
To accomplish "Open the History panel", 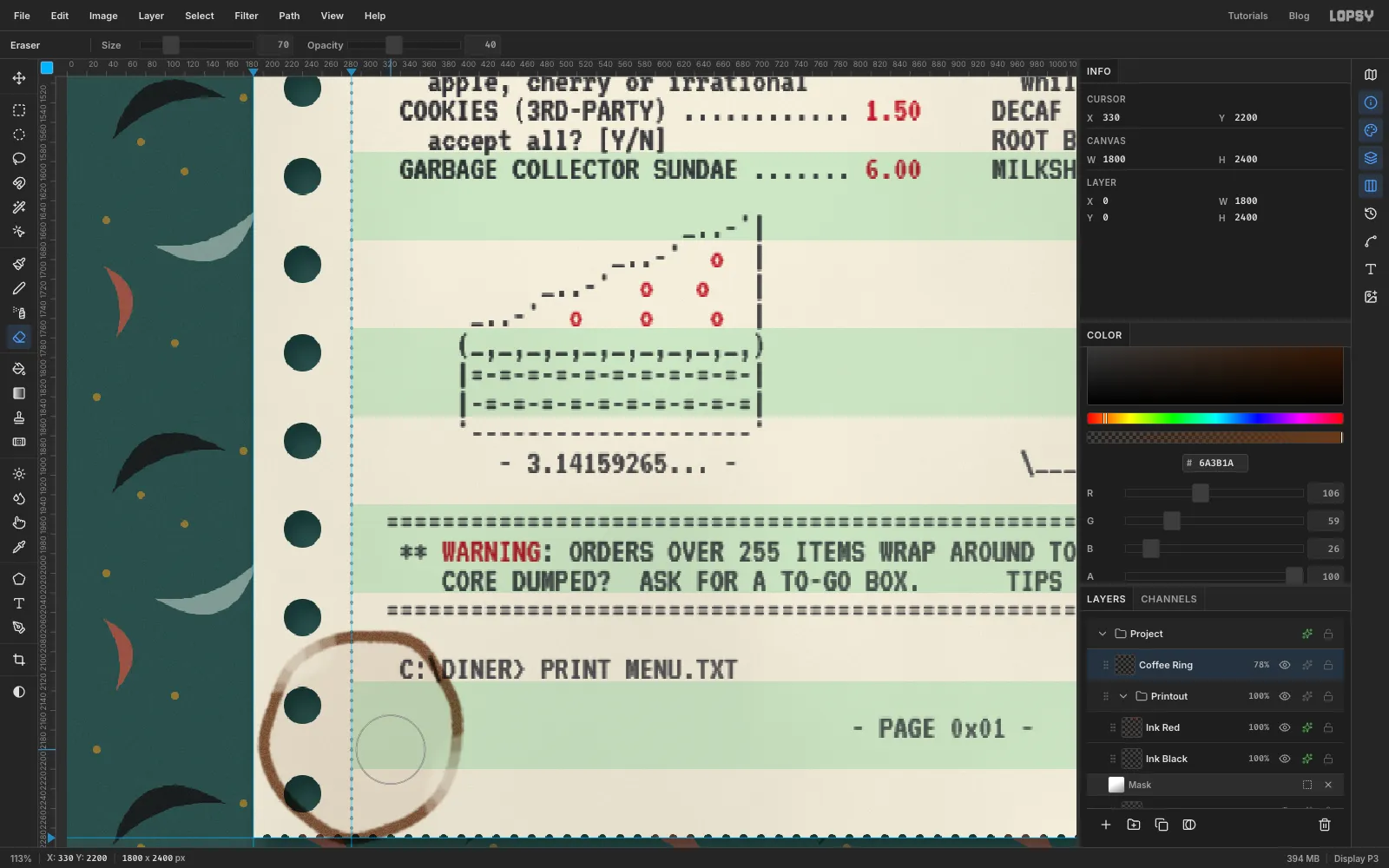I will point(1371,214).
